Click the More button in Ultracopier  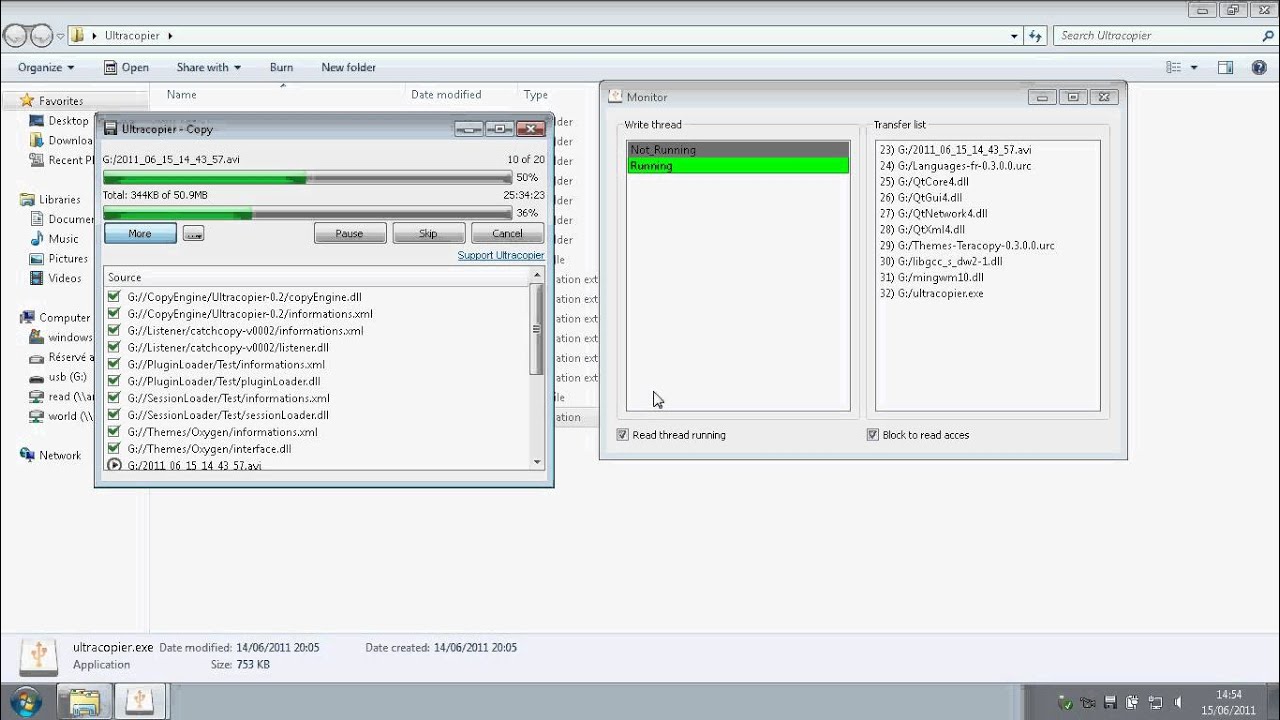[140, 234]
